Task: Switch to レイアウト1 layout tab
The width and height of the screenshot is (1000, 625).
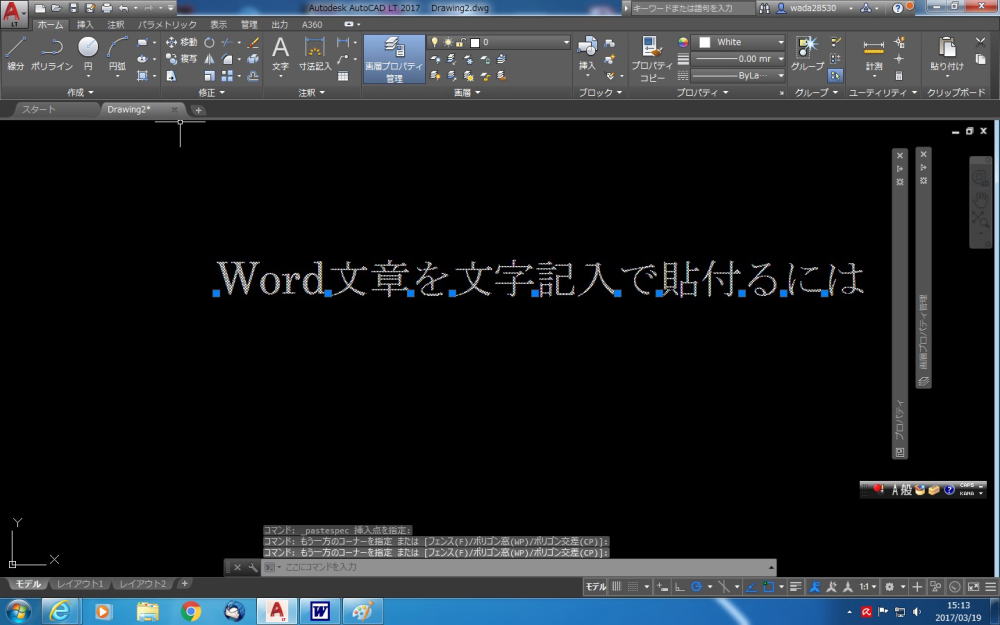Action: (x=80, y=584)
